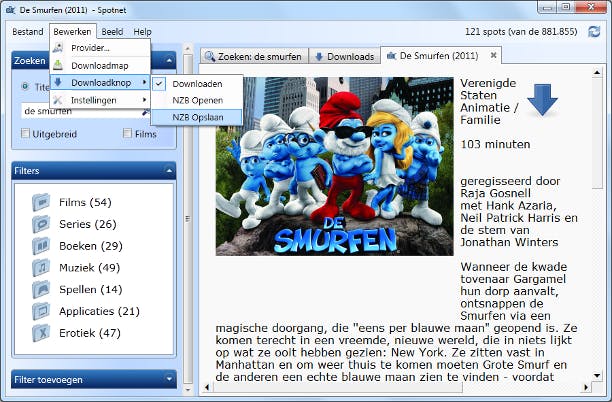
Task: Click the Downloadknop arrow icon
Action: (x=58, y=82)
